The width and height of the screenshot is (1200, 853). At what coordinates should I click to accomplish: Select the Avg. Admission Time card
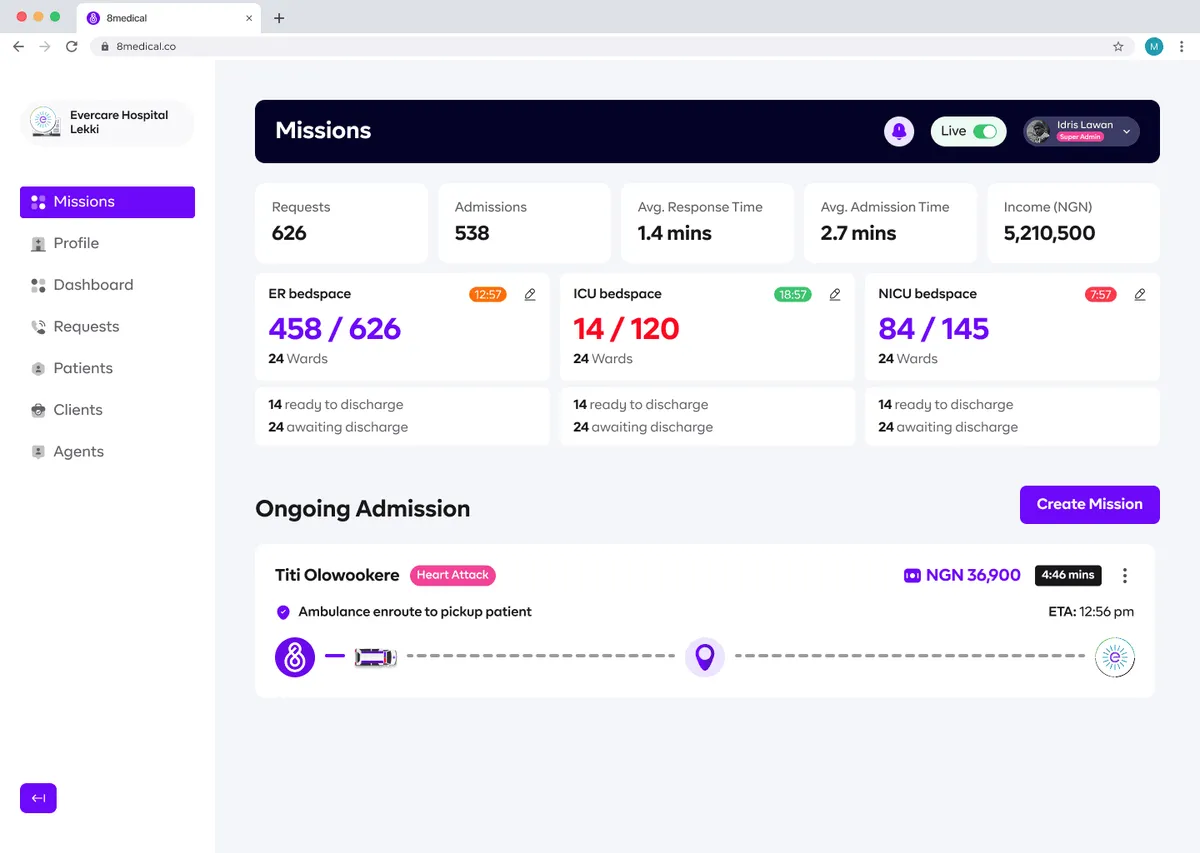pyautogui.click(x=890, y=222)
